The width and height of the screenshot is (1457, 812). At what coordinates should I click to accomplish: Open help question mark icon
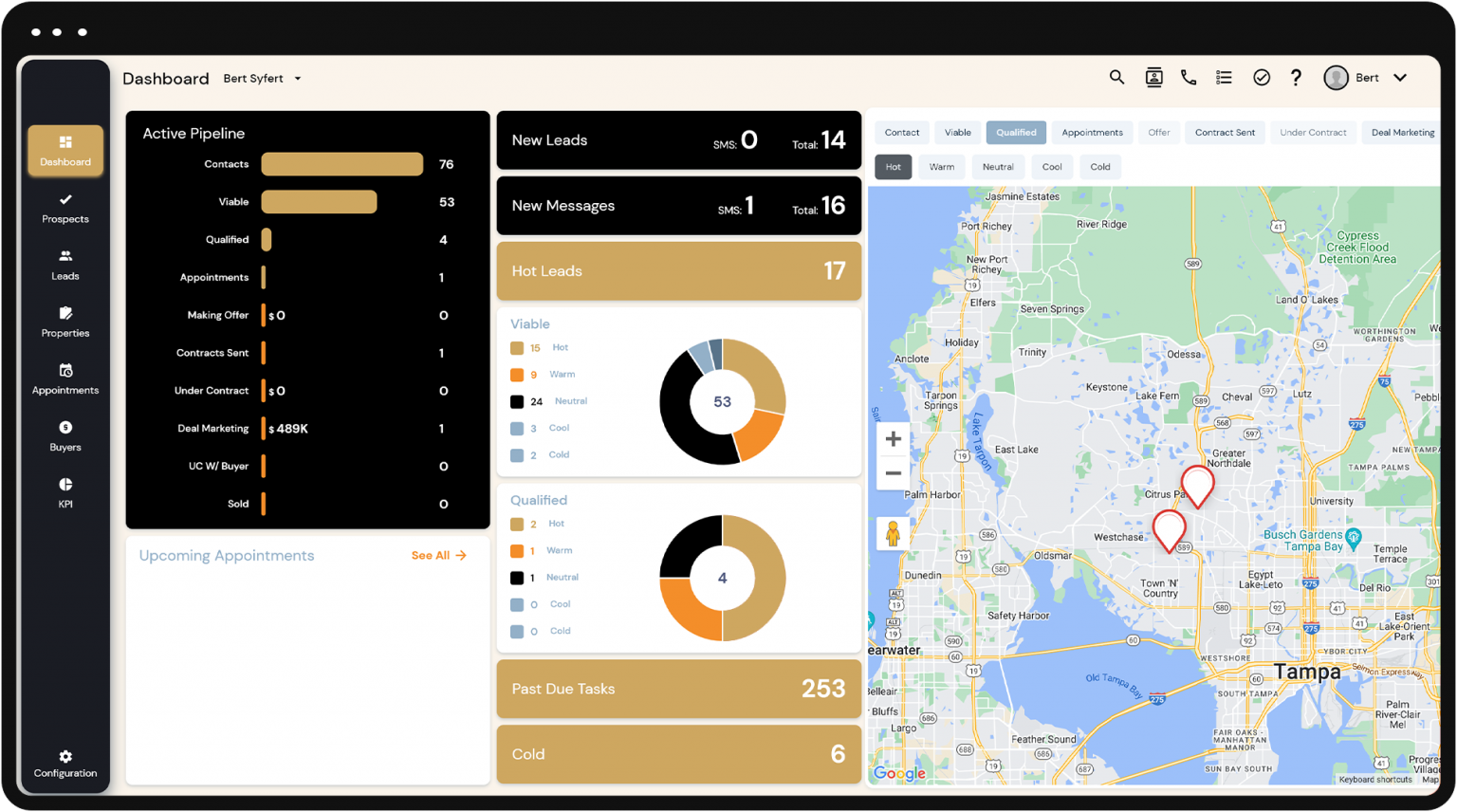point(1296,78)
